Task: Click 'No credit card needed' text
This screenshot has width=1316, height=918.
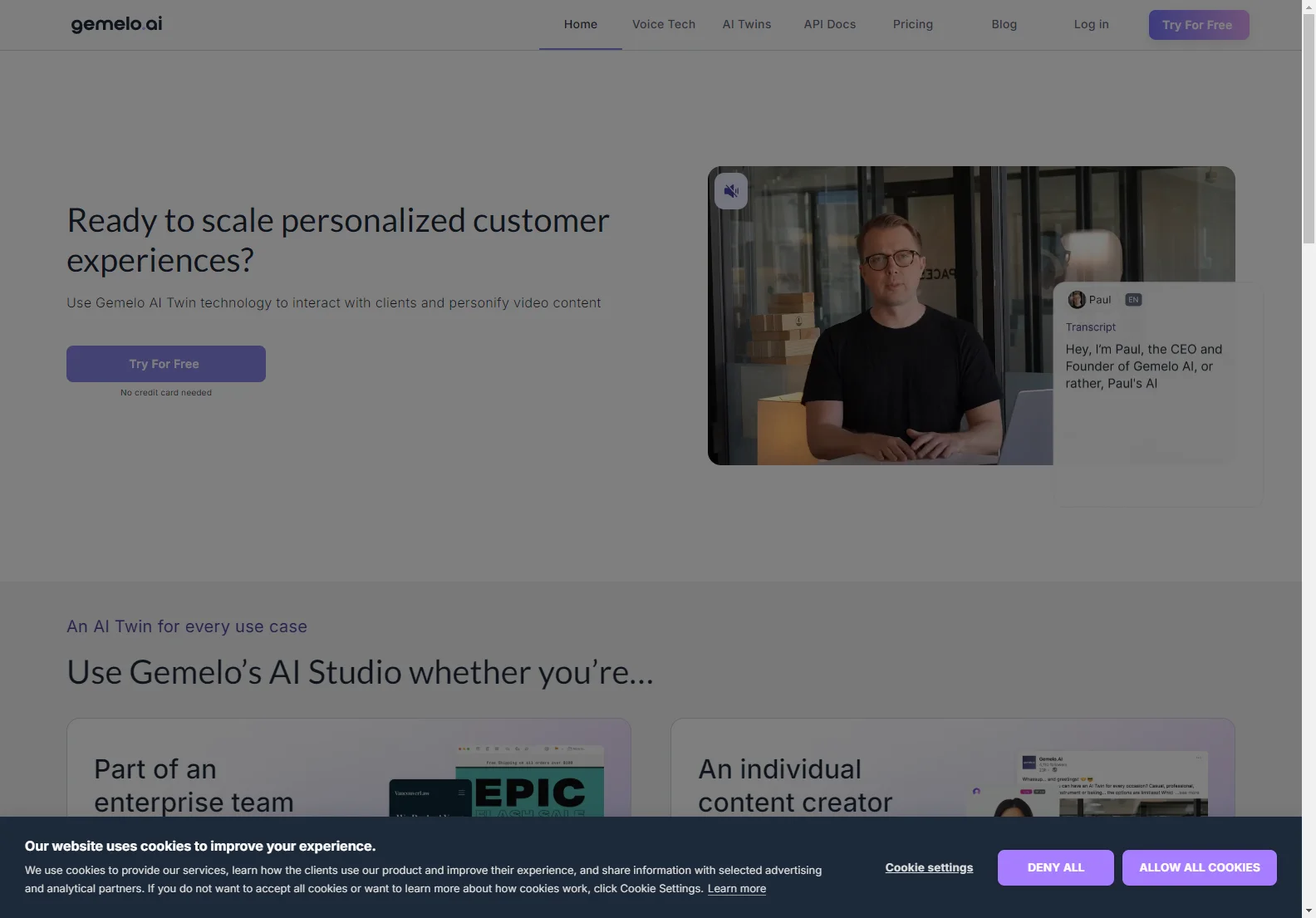Action: tap(166, 393)
